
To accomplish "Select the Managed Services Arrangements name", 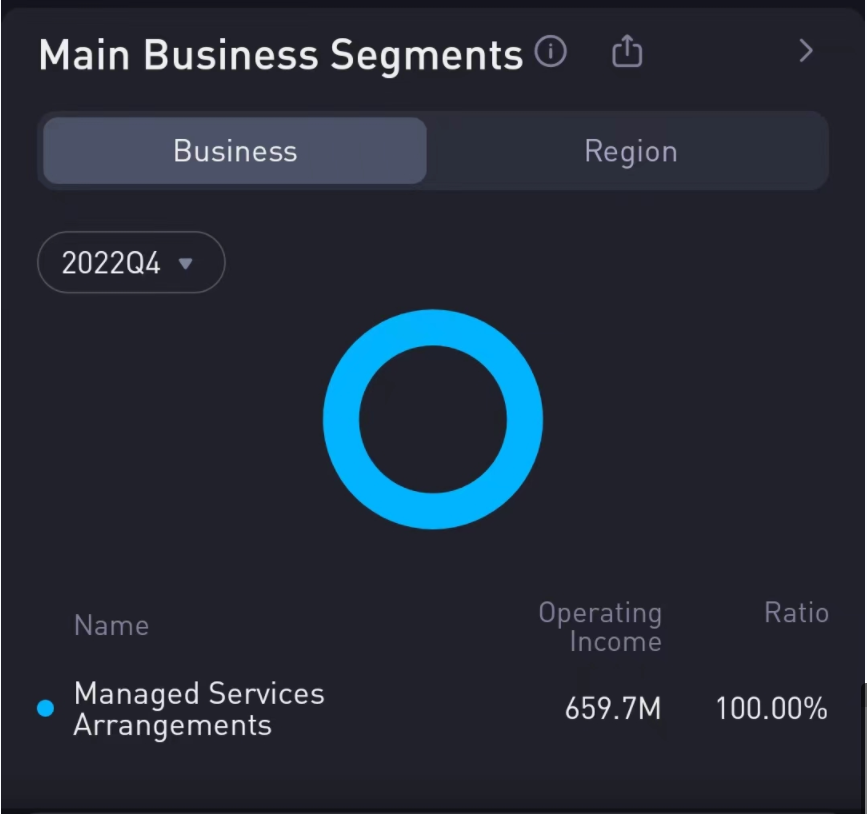I will tap(199, 709).
